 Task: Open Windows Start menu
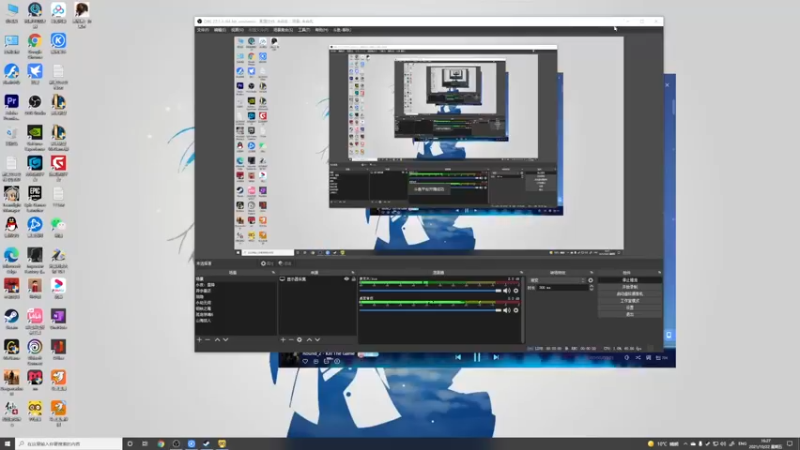(7, 444)
